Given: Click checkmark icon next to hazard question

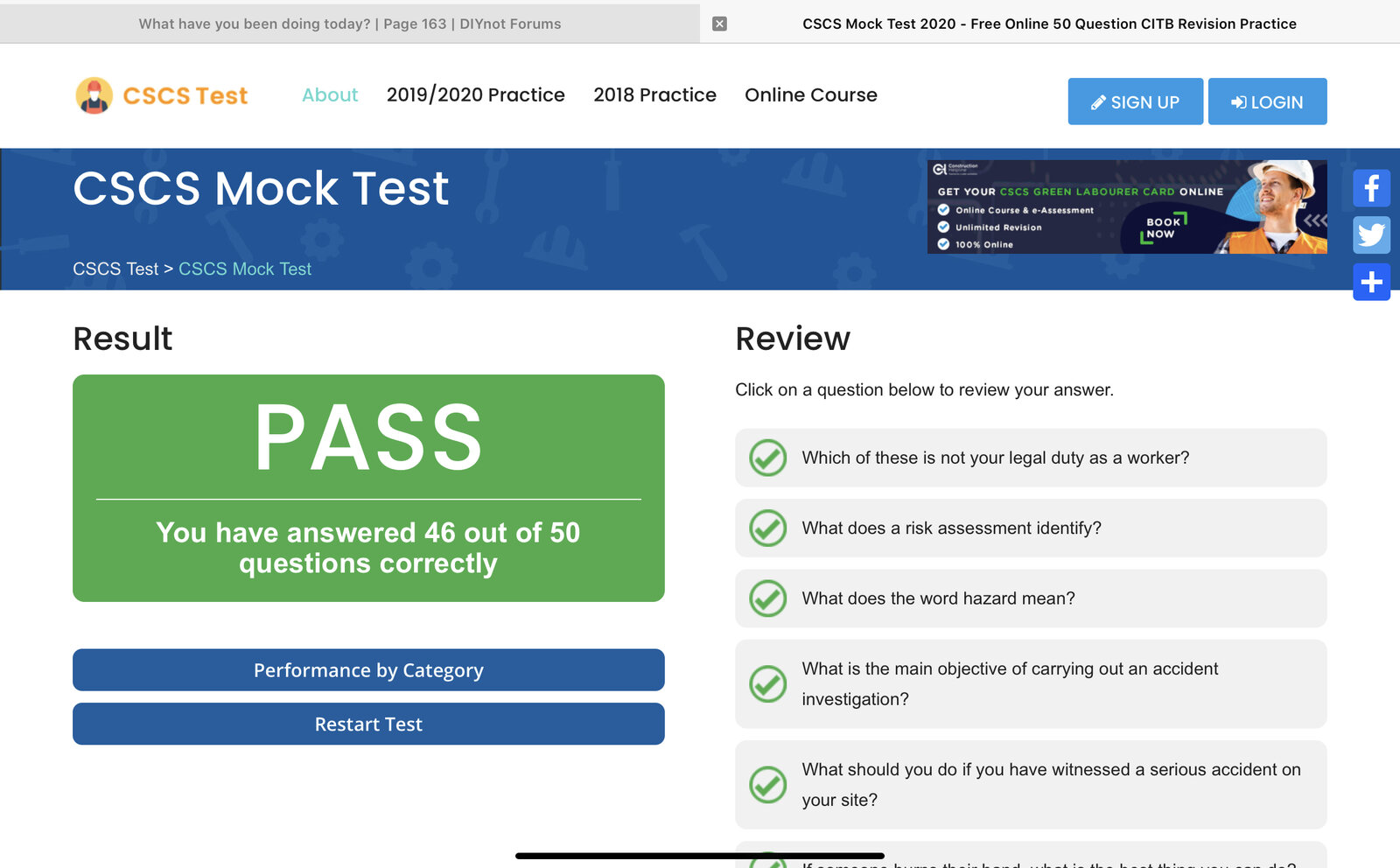Looking at the screenshot, I should (767, 598).
